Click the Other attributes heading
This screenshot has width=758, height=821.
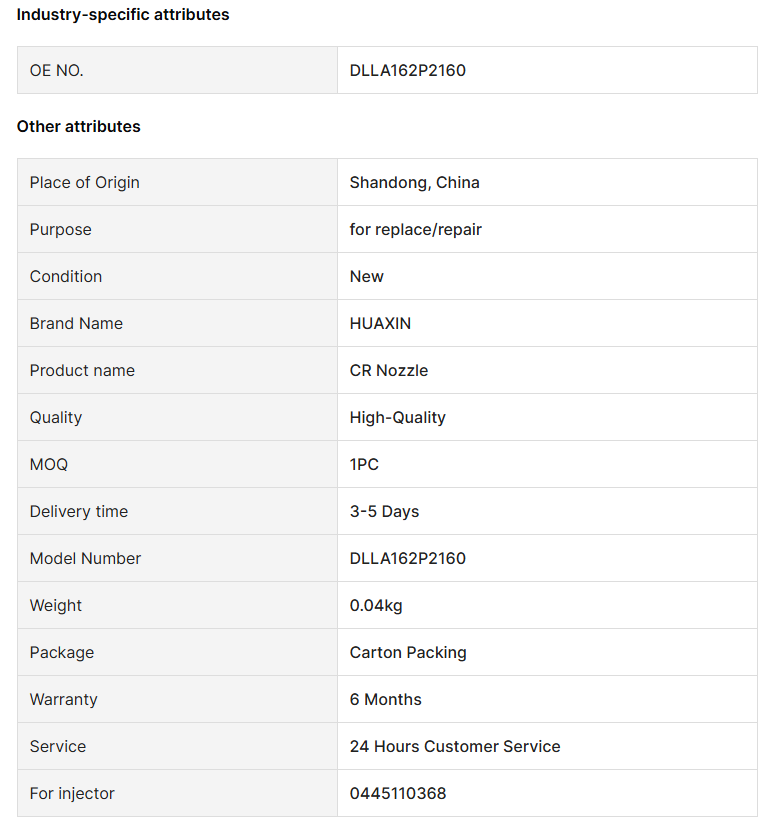coord(79,127)
